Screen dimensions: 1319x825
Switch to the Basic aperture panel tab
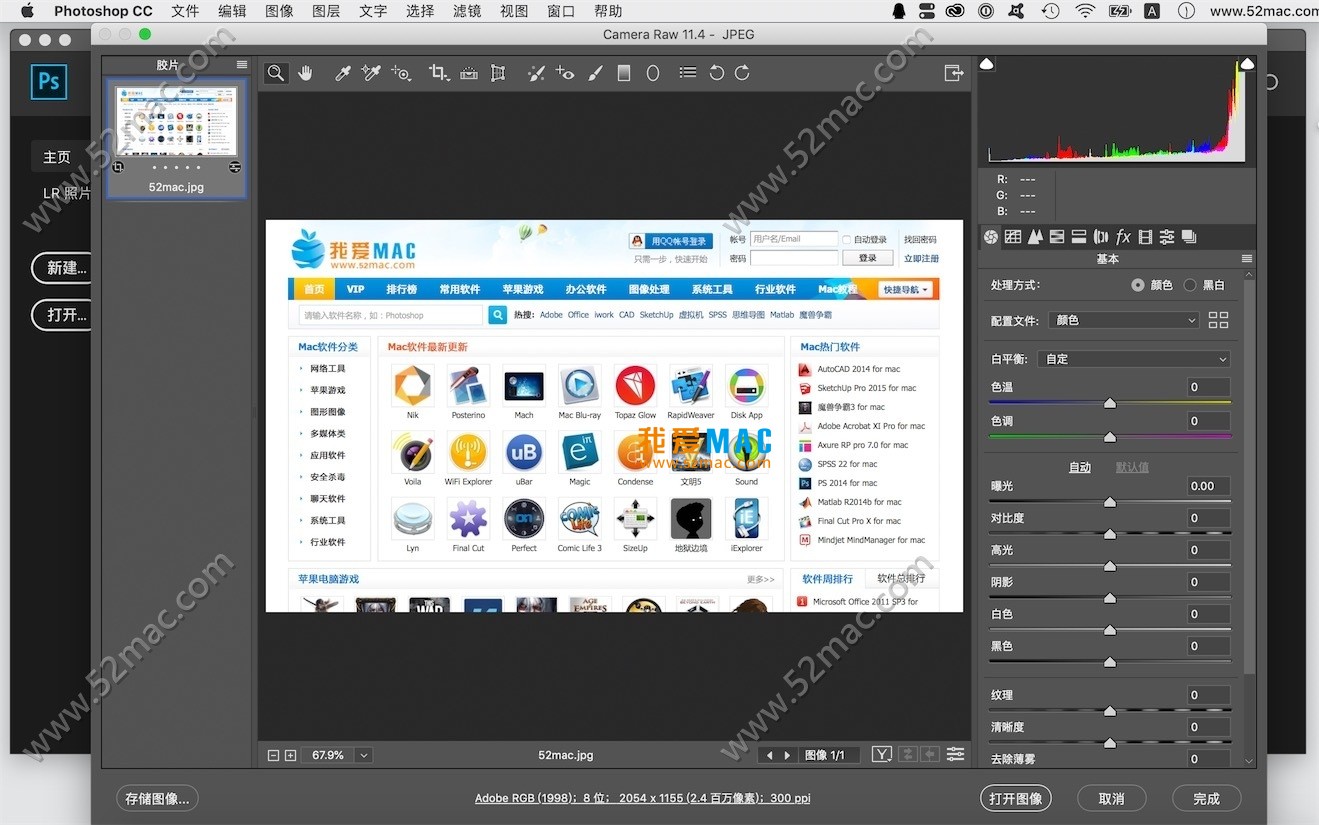tap(991, 237)
